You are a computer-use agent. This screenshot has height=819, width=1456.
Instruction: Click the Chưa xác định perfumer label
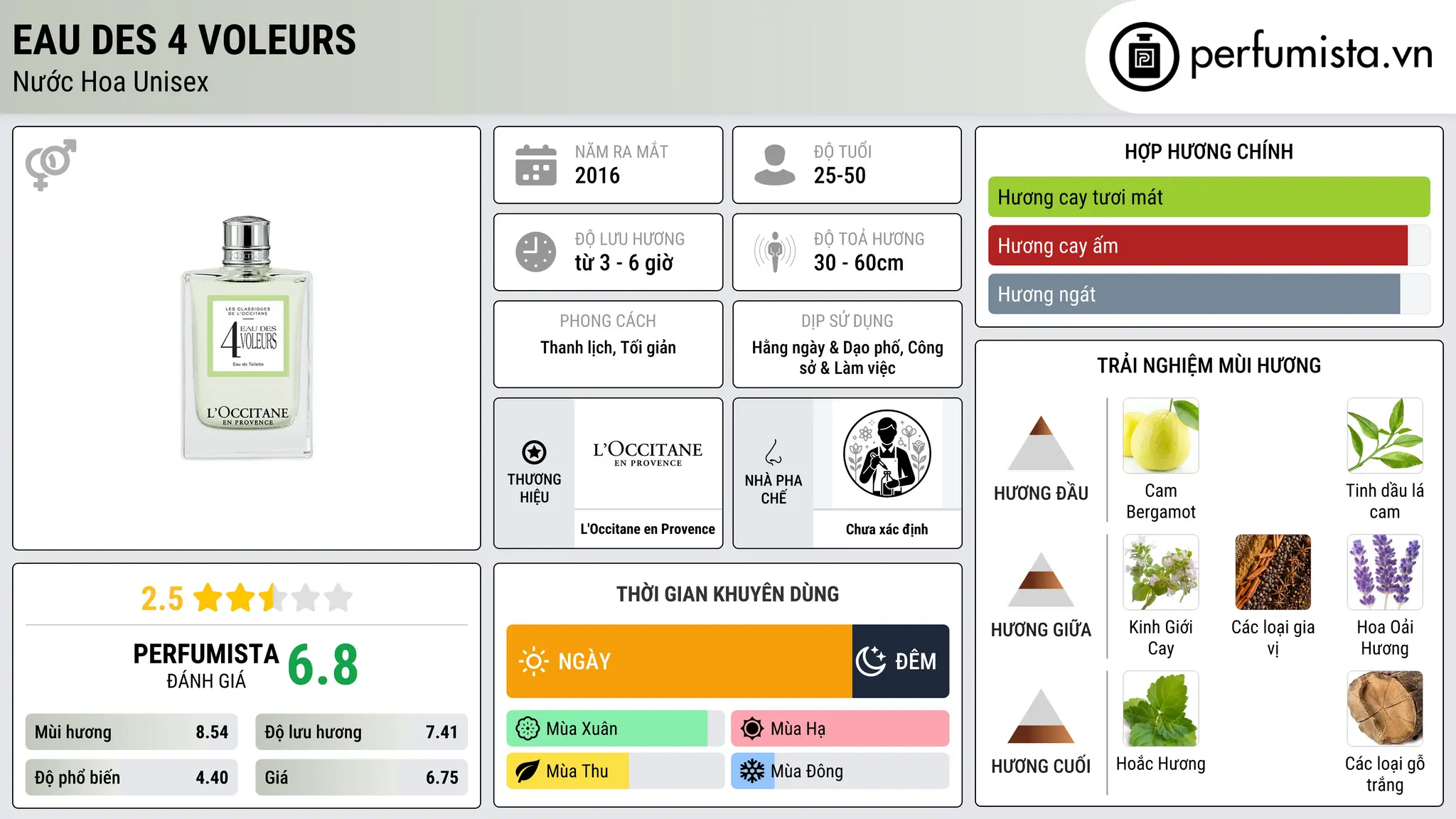887,529
